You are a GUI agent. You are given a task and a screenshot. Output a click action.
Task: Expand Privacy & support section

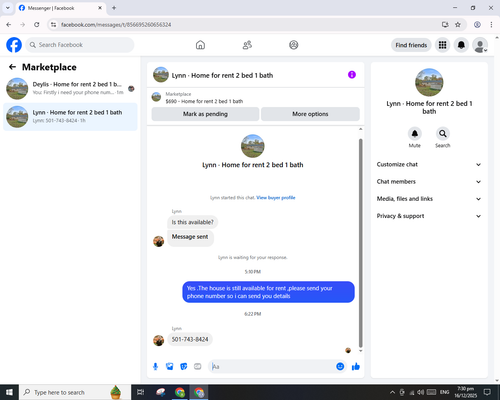(429, 216)
